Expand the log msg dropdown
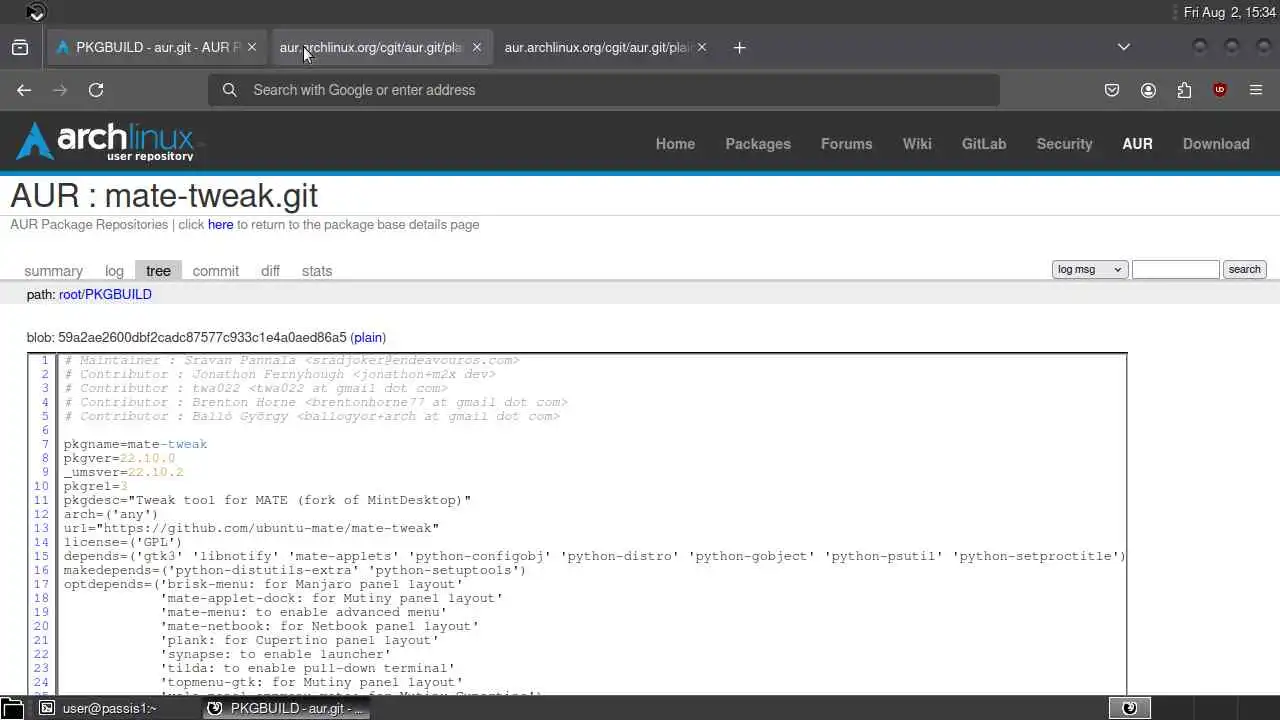The width and height of the screenshot is (1280, 720). (x=1090, y=269)
